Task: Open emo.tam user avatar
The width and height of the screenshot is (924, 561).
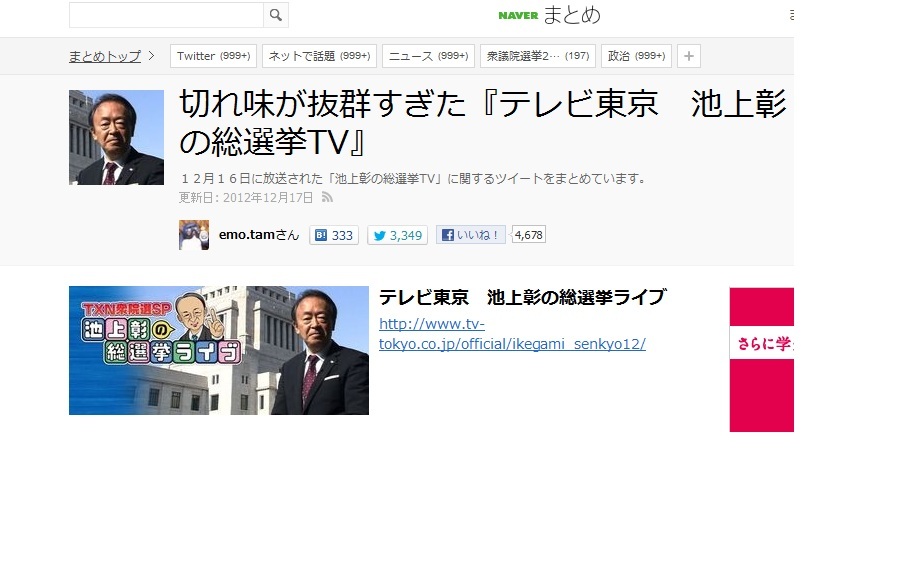Action: (x=194, y=235)
